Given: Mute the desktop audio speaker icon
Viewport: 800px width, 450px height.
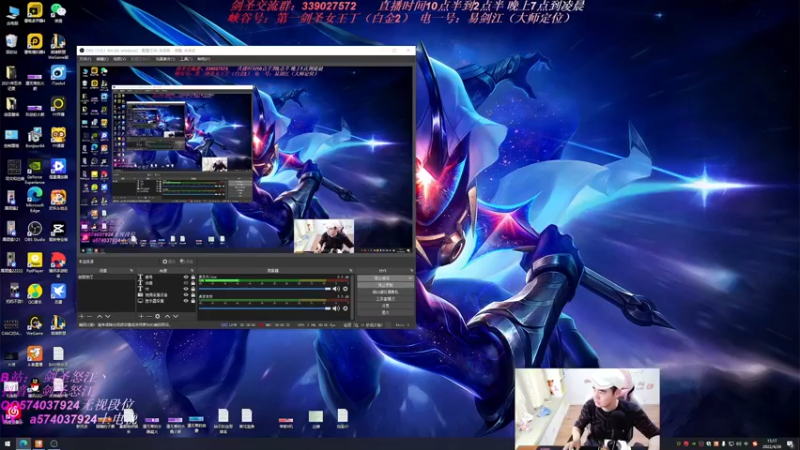Looking at the screenshot, I should (336, 308).
